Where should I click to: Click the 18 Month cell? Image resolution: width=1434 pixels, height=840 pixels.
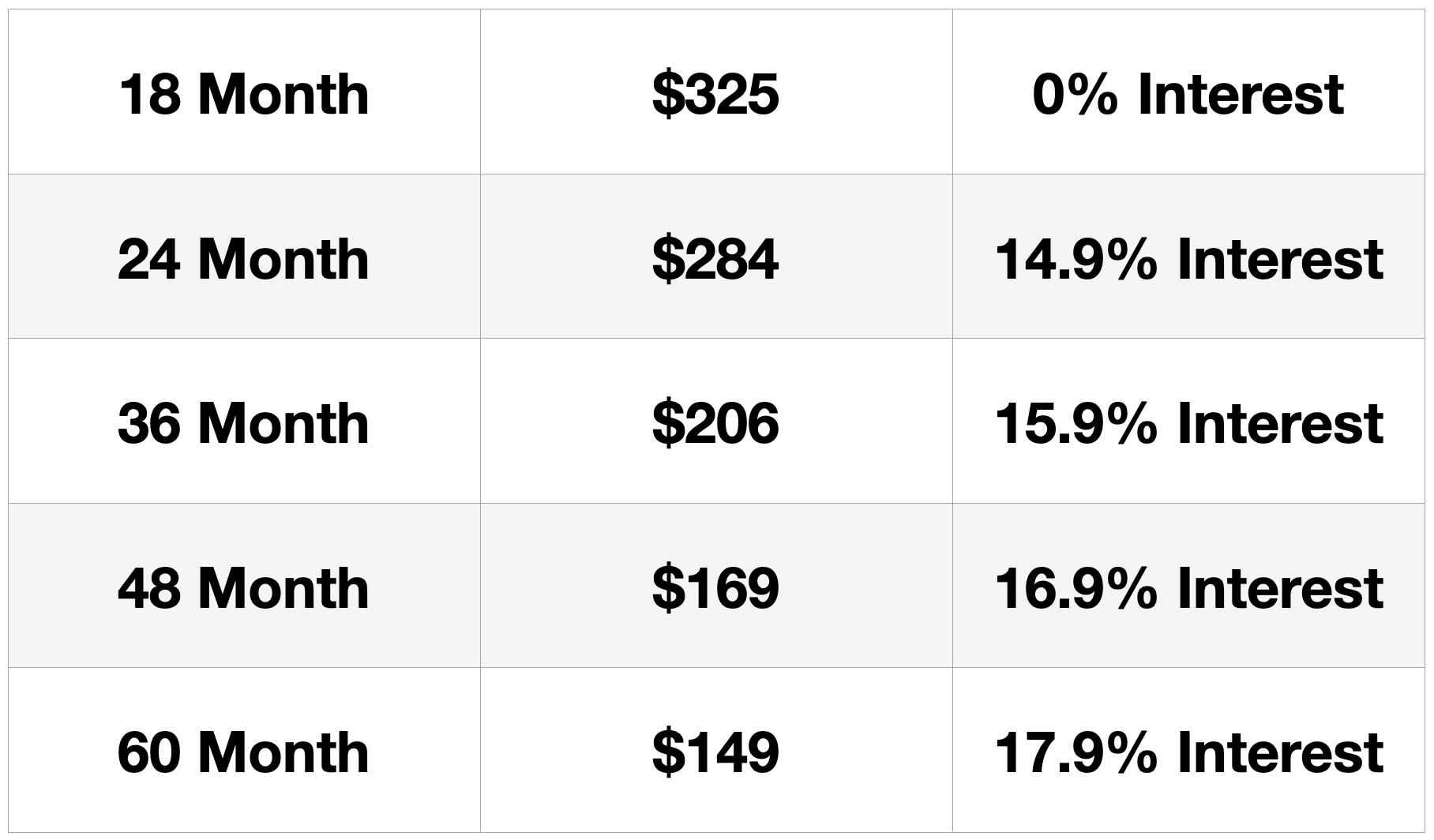pyautogui.click(x=244, y=94)
